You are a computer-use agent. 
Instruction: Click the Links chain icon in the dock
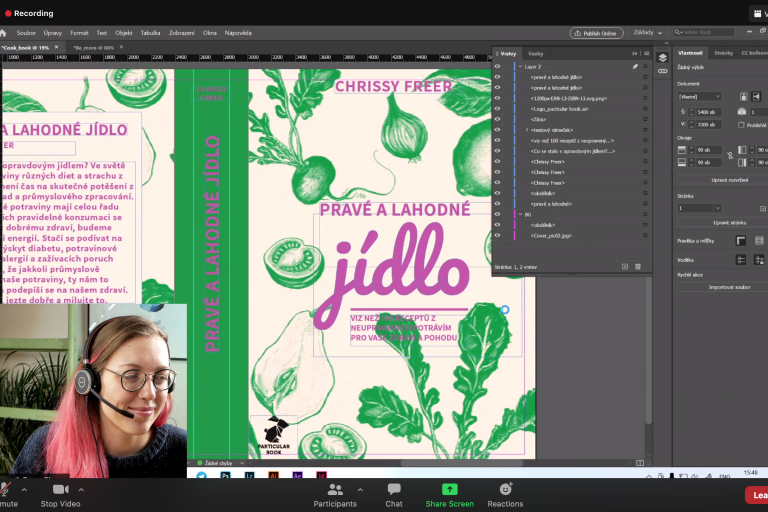tap(662, 72)
